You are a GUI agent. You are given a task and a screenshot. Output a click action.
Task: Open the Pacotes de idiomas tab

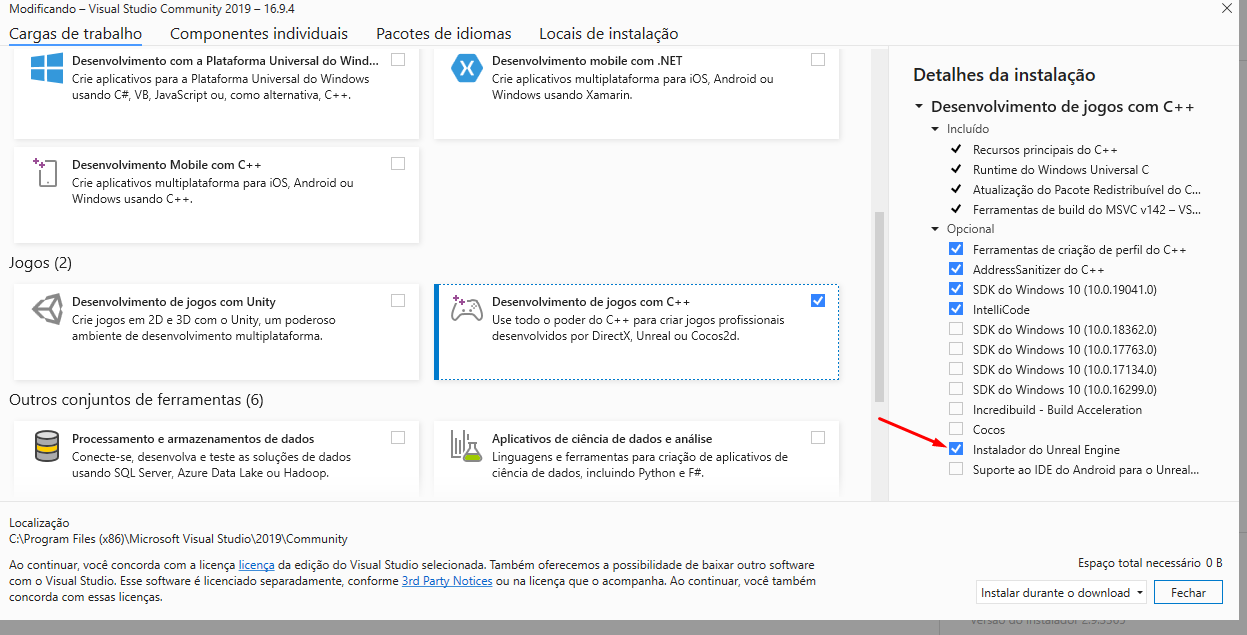(444, 34)
